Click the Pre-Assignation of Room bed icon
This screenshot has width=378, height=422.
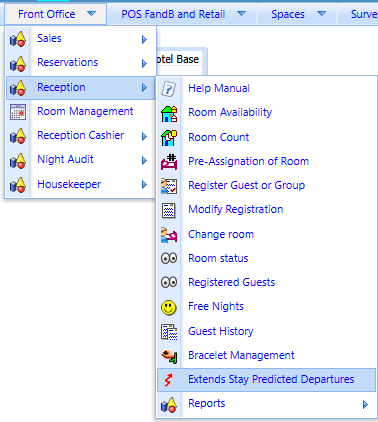[x=169, y=162]
